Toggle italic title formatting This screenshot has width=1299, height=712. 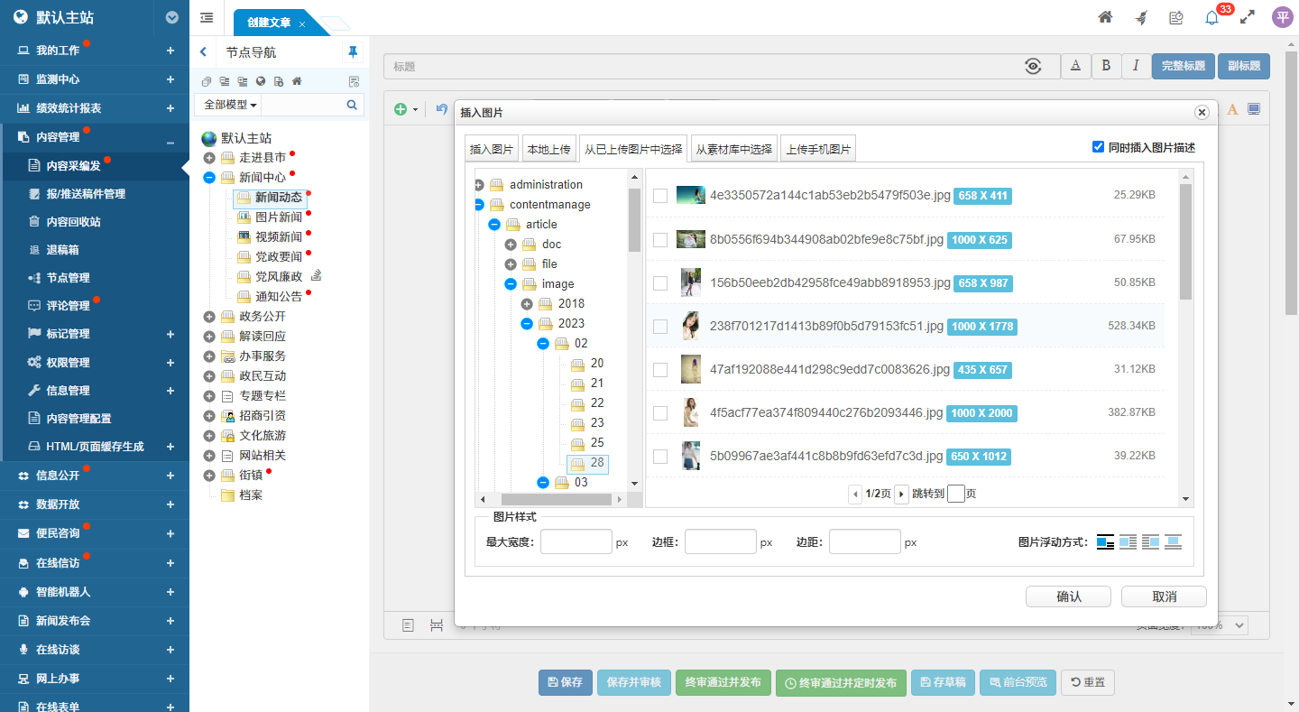click(1135, 66)
